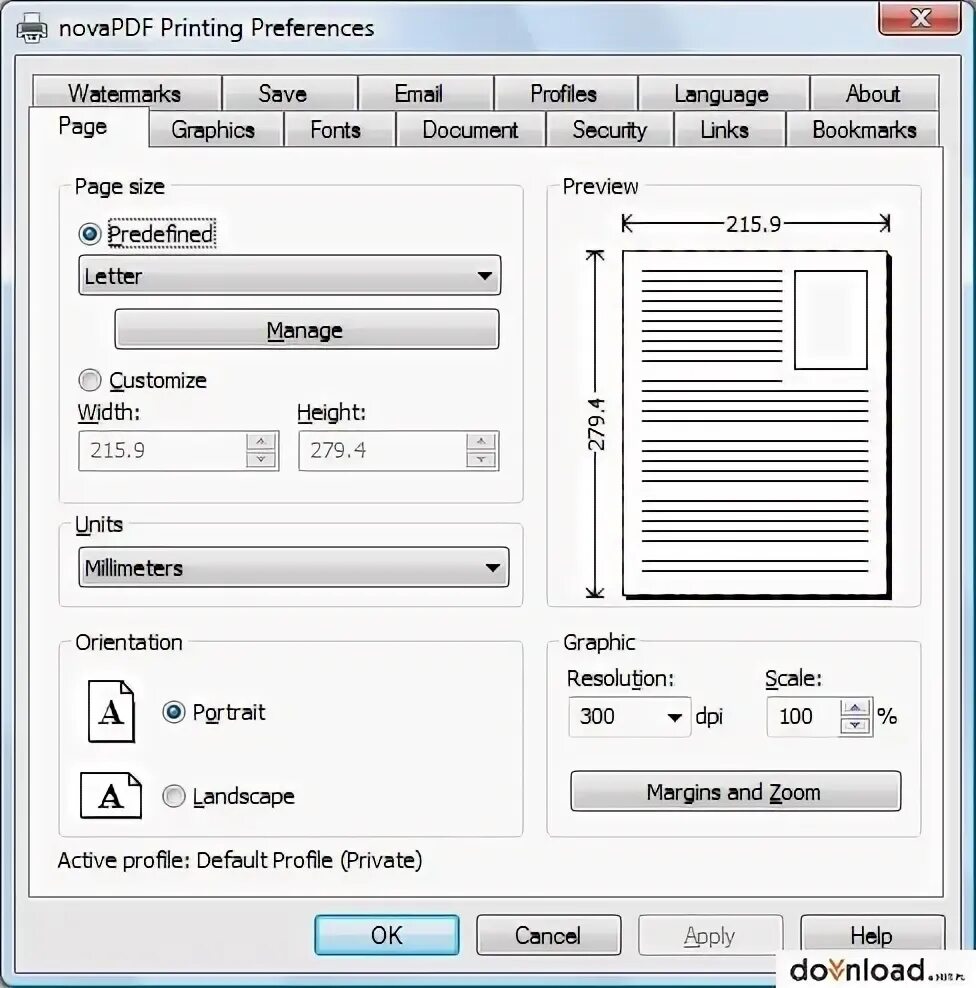Click the Active profile: Default Profile text
The height and width of the screenshot is (988, 976).
pyautogui.click(x=240, y=860)
